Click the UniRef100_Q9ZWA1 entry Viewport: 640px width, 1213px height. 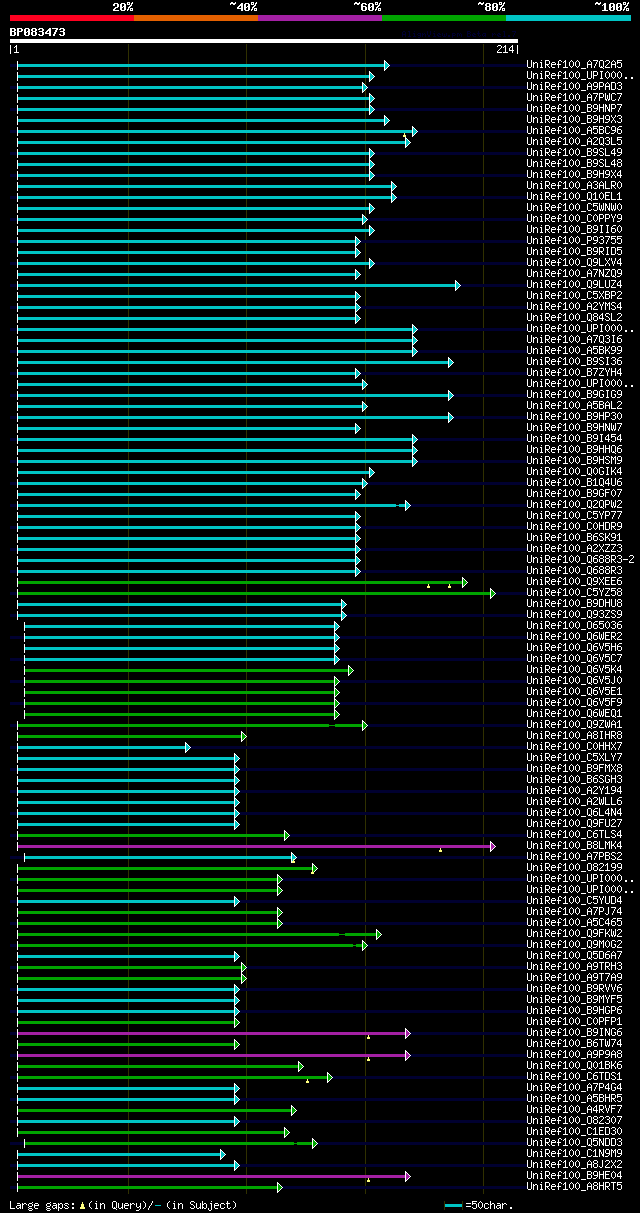[x=576, y=725]
